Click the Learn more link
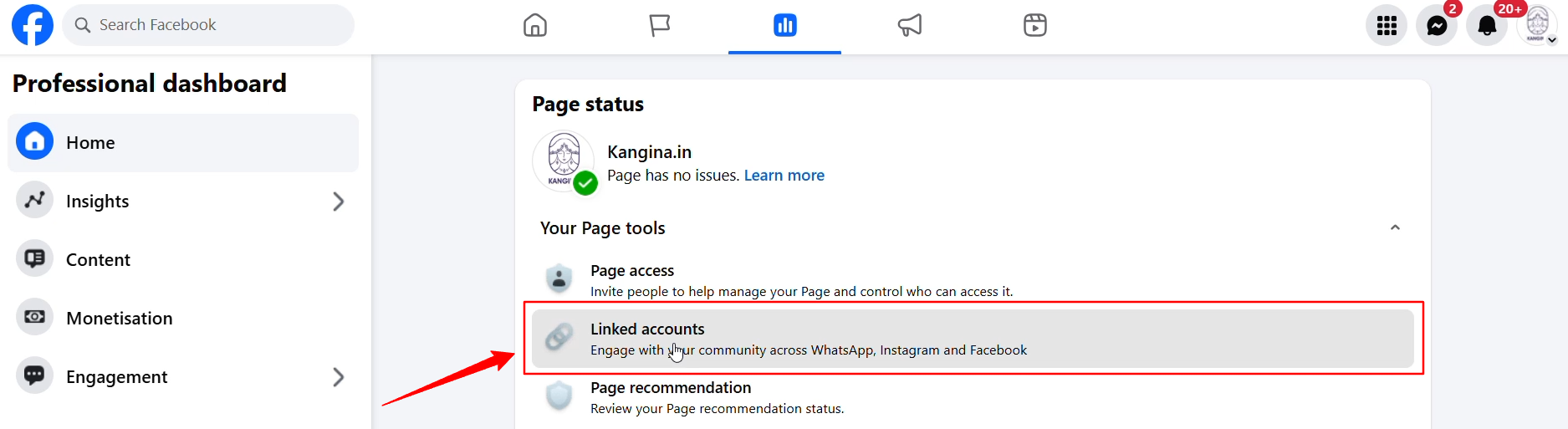The width and height of the screenshot is (1568, 429). click(x=784, y=176)
